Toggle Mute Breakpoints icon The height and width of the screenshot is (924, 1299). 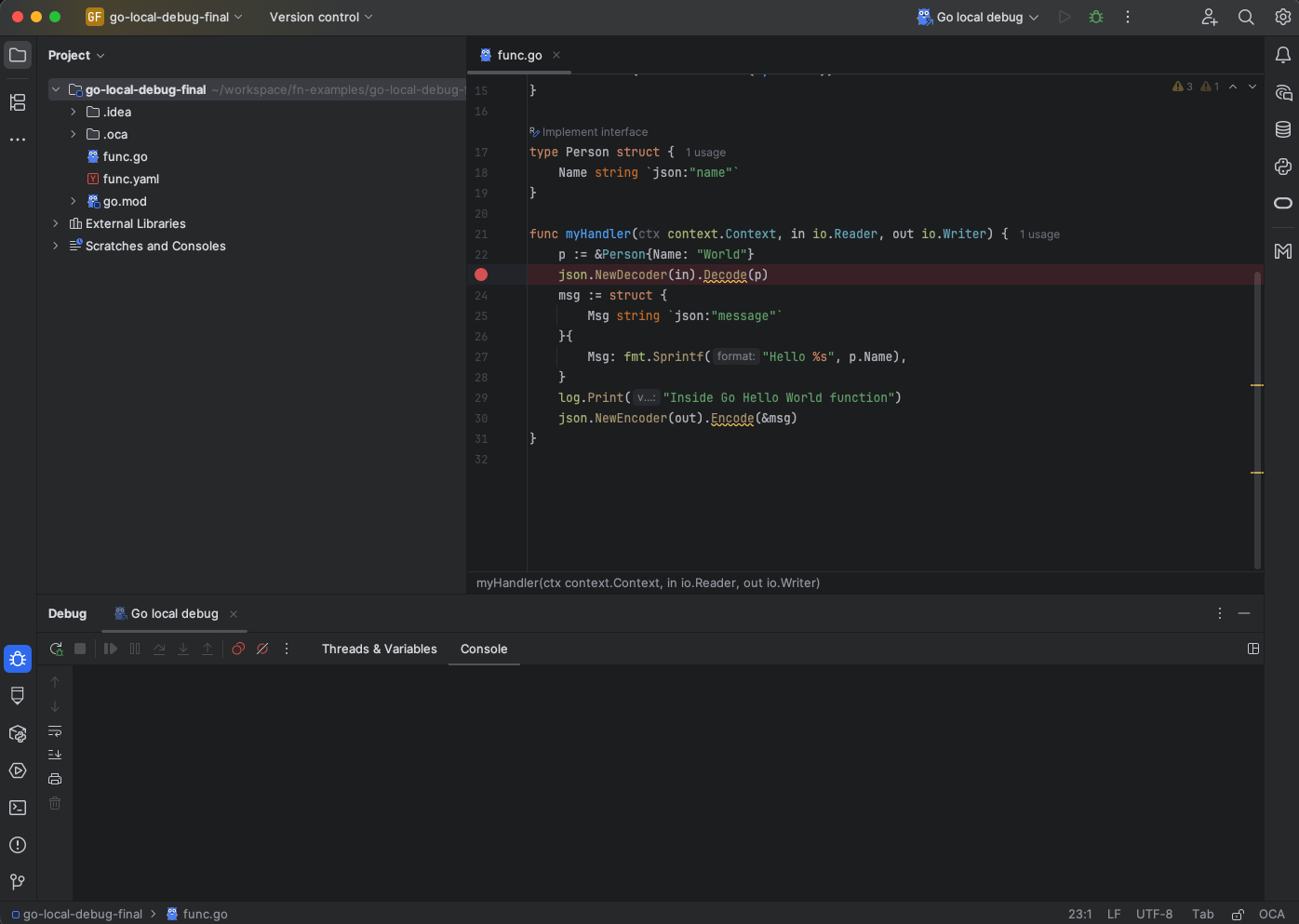click(262, 649)
